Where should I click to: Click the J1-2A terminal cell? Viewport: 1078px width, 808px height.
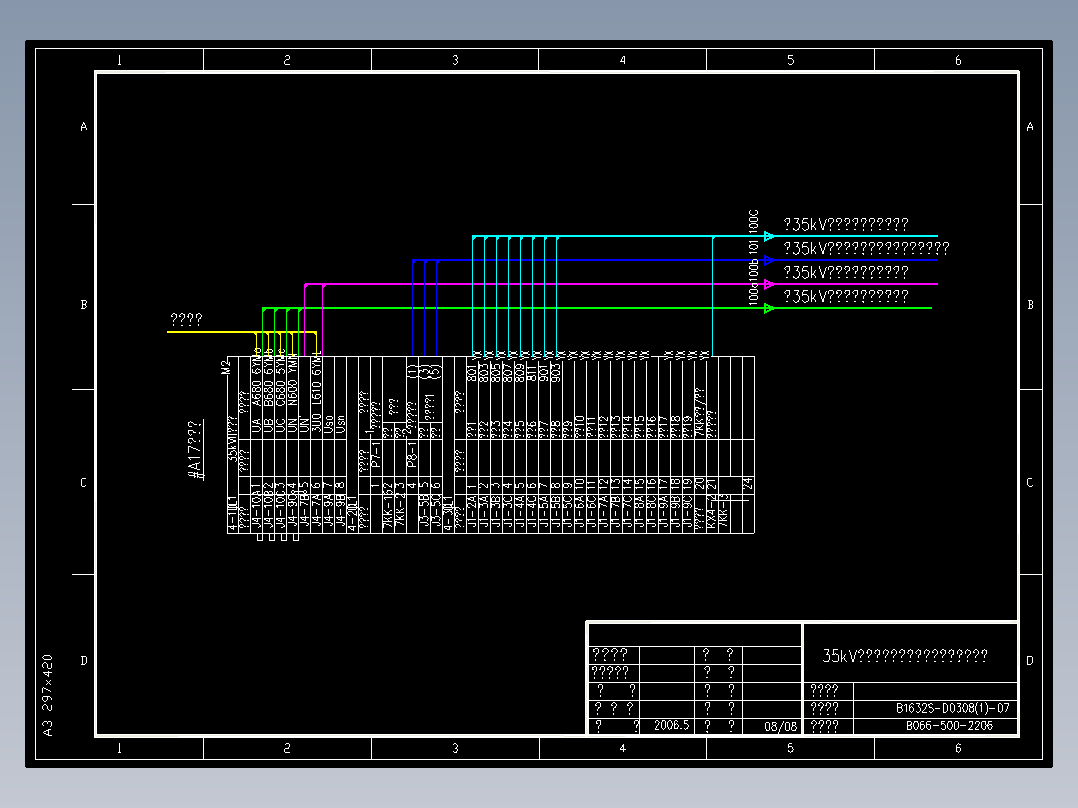(472, 512)
